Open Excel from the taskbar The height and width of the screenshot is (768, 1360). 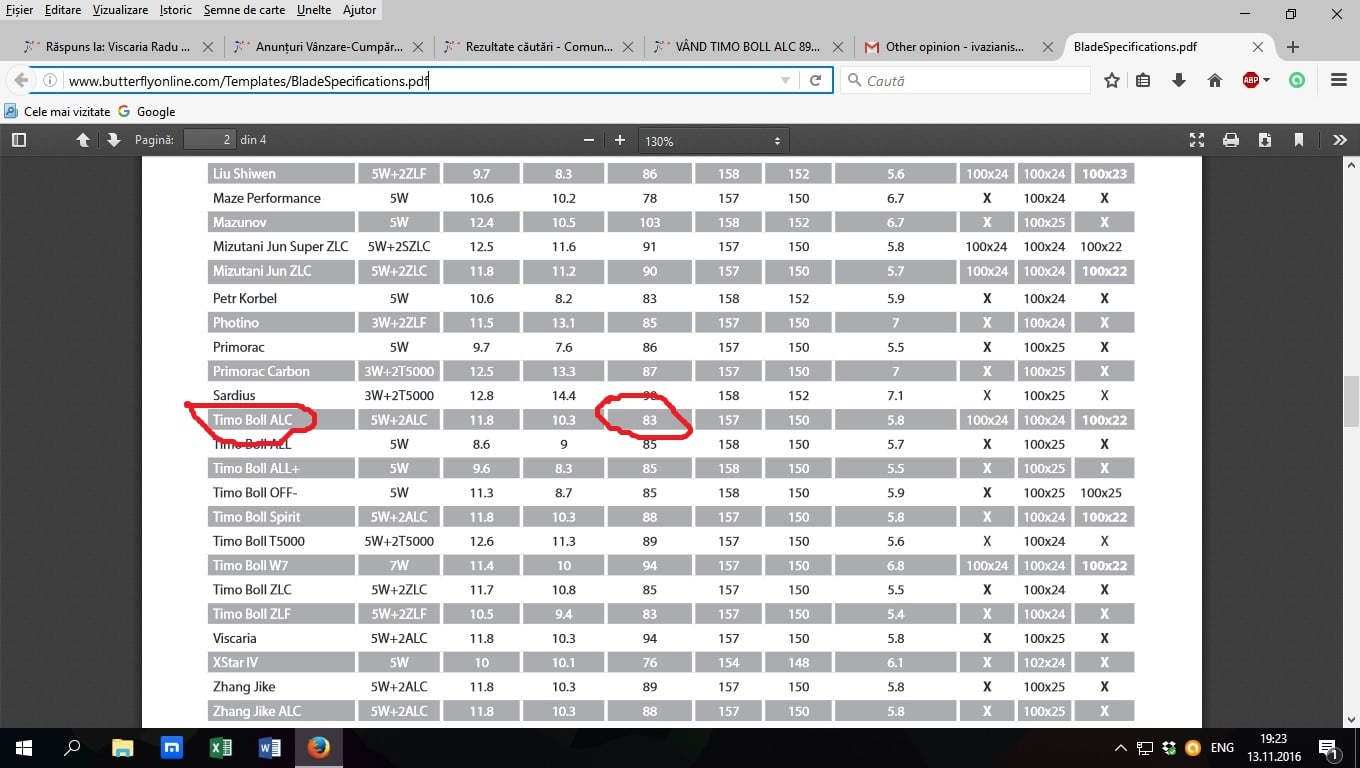(x=221, y=748)
